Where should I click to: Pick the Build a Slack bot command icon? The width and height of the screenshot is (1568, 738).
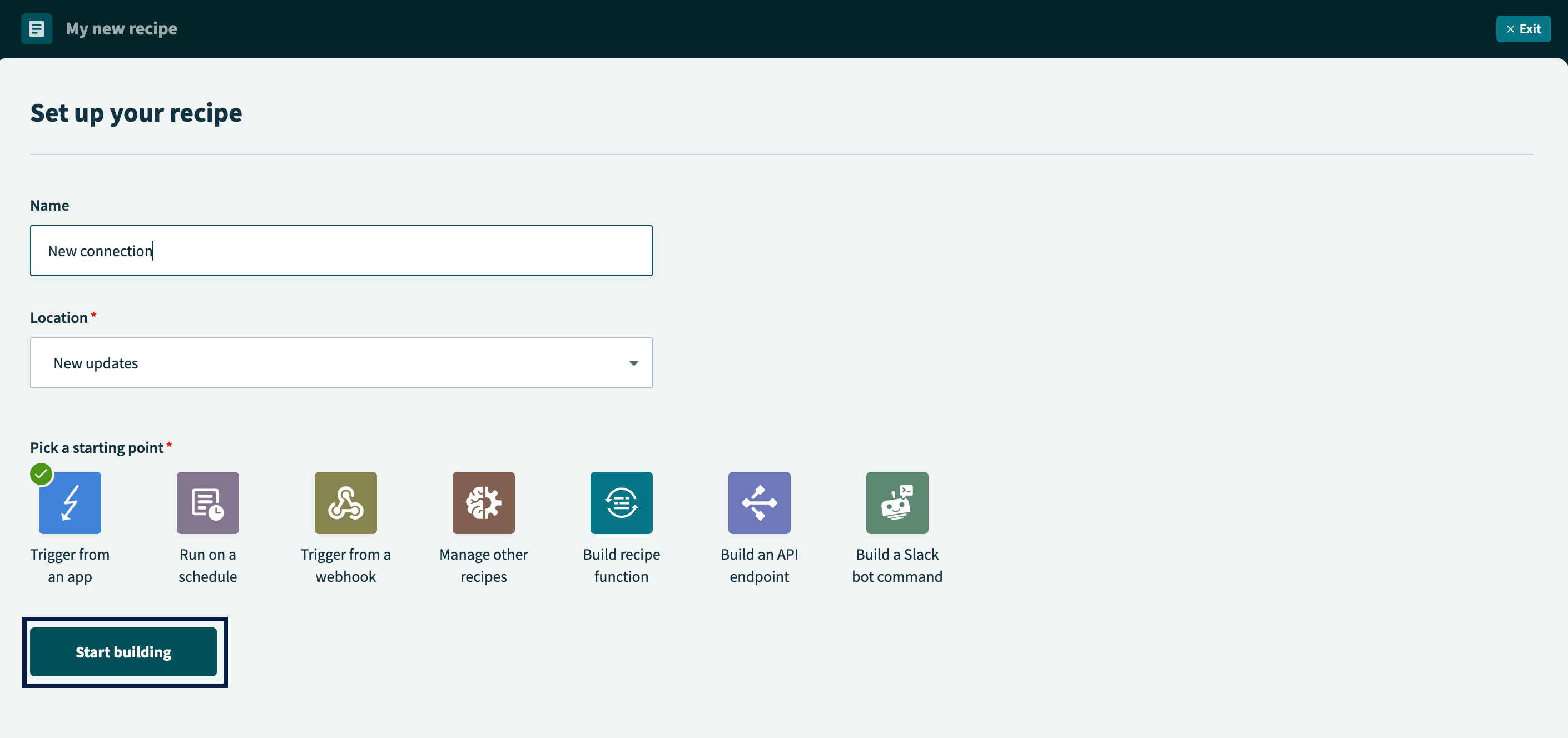897,502
